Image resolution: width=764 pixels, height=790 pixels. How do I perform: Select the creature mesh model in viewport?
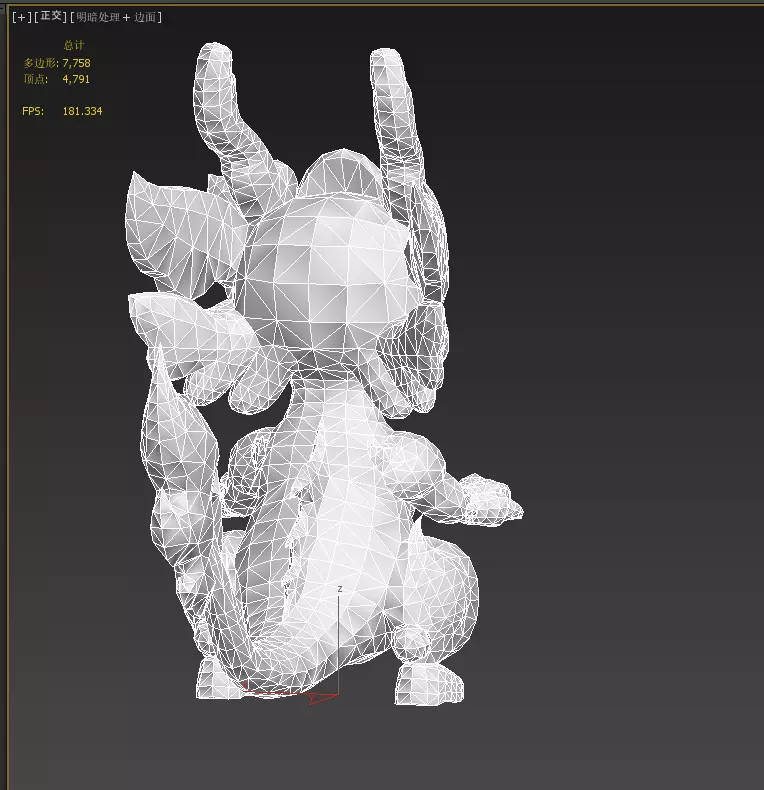click(x=323, y=373)
